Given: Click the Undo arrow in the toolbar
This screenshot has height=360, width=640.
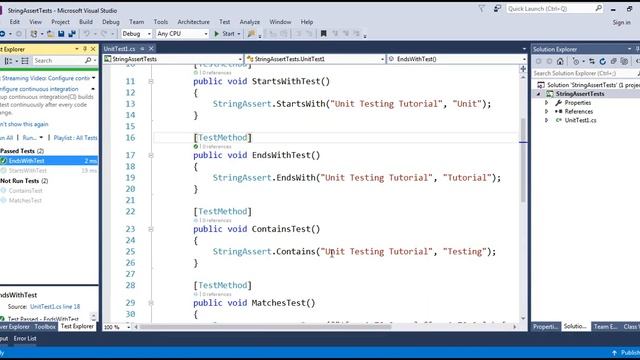Looking at the screenshot, I should (x=87, y=34).
